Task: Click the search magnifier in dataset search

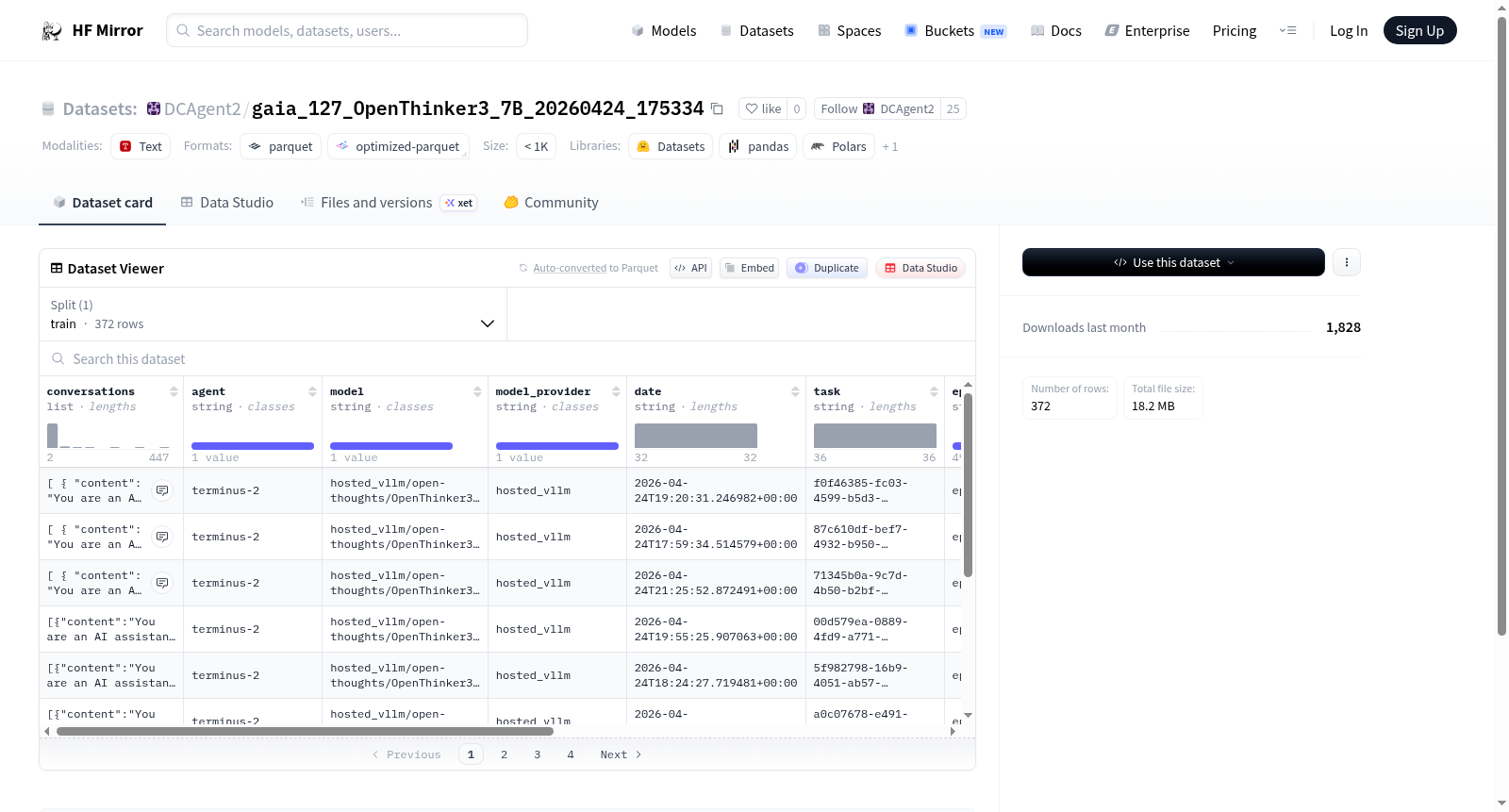Action: [58, 358]
